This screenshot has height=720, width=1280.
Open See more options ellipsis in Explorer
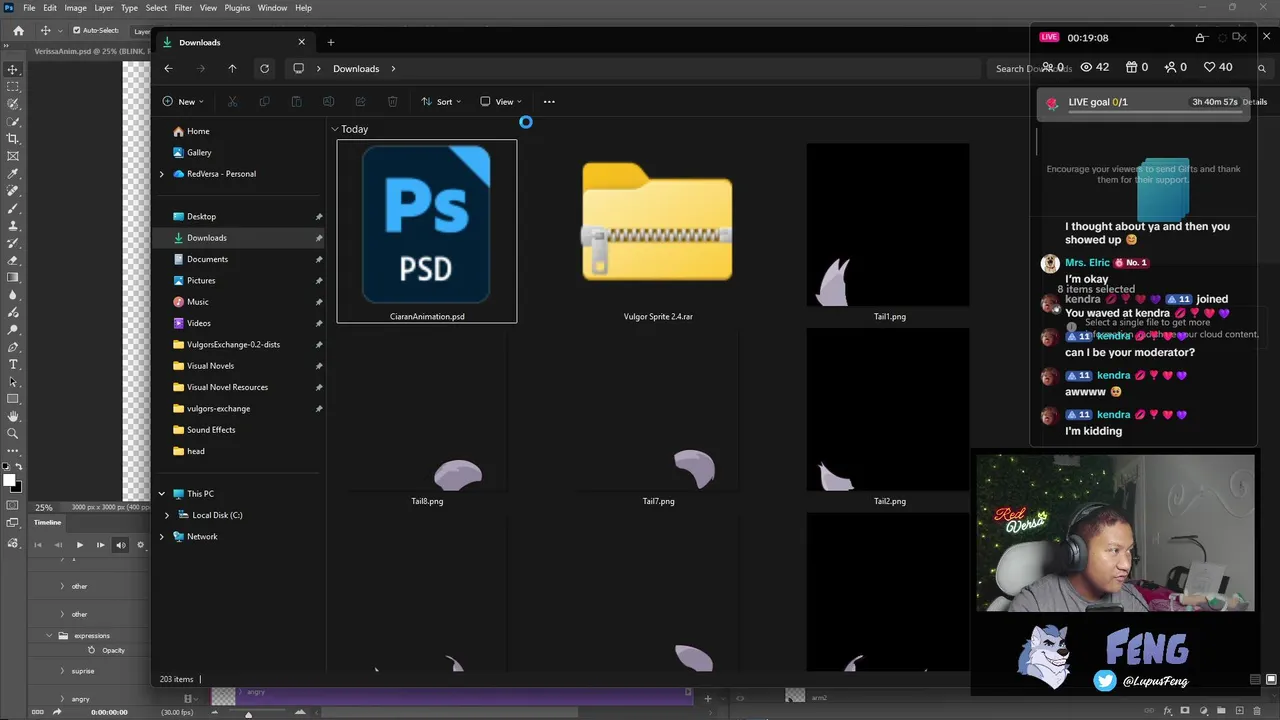pyautogui.click(x=548, y=101)
